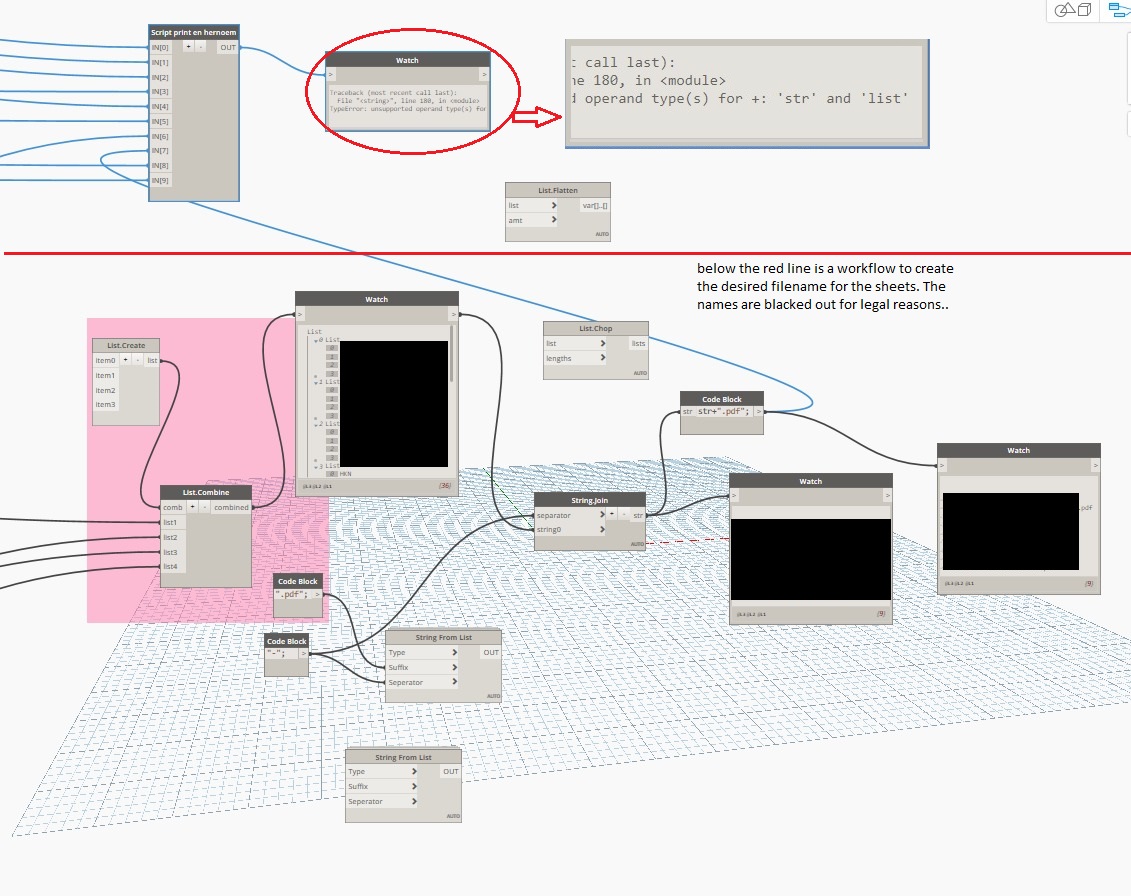Viewport: 1131px width, 896px height.
Task: Click the IN[9] port
Action: [160, 180]
